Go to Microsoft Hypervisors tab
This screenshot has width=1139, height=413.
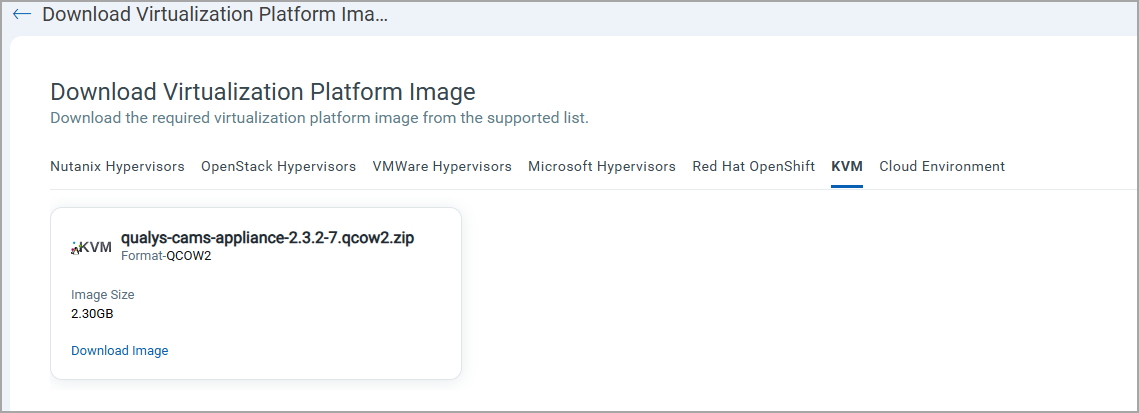(x=601, y=166)
